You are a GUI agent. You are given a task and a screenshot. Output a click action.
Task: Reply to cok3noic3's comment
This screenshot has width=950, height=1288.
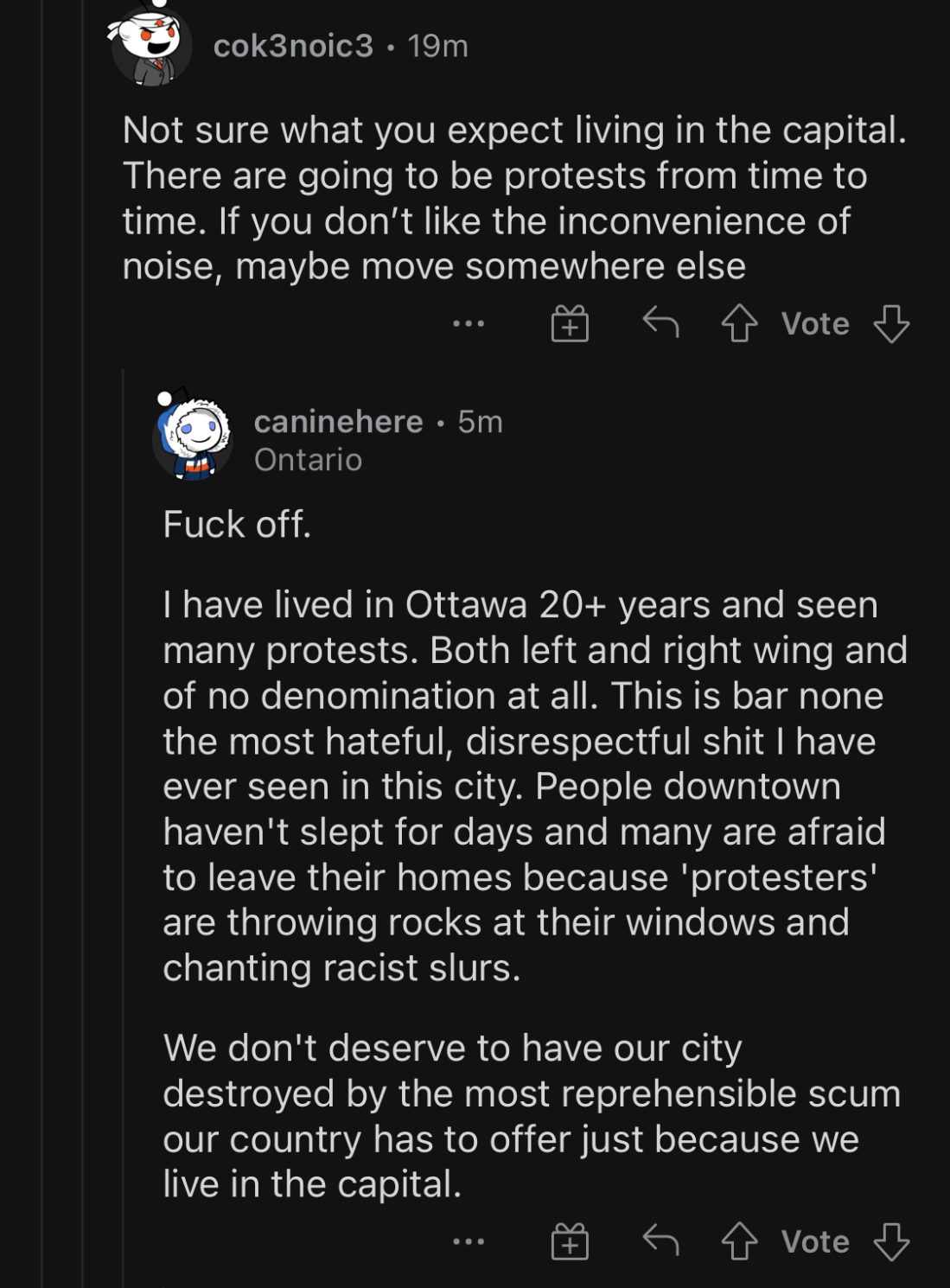[660, 323]
